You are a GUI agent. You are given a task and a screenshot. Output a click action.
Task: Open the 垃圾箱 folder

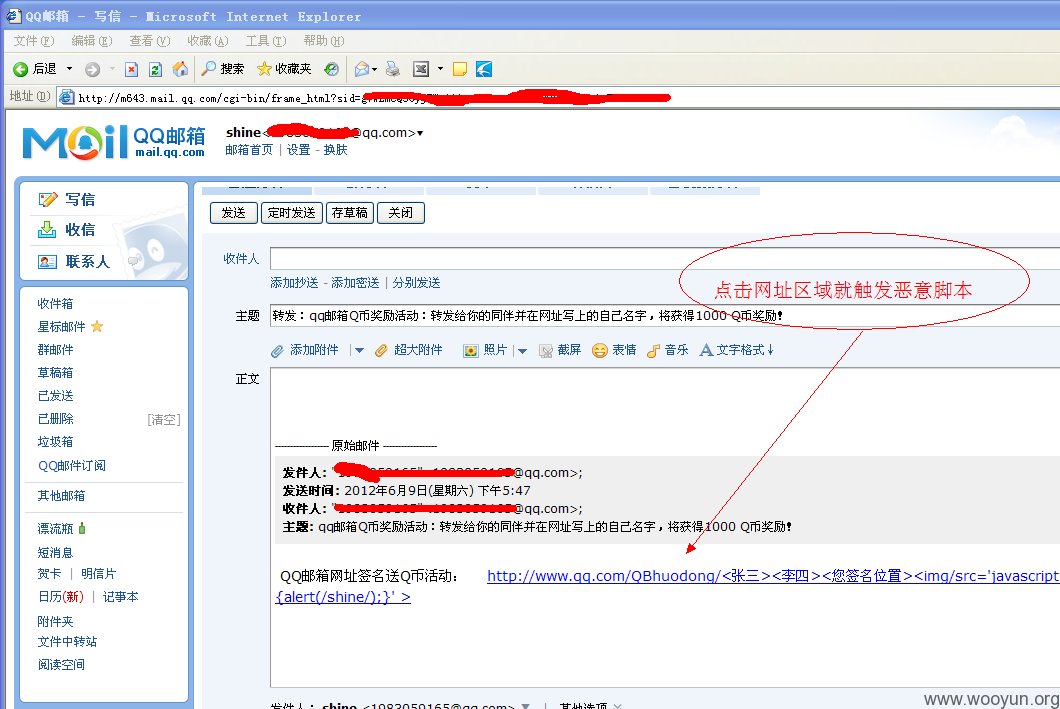[55, 441]
